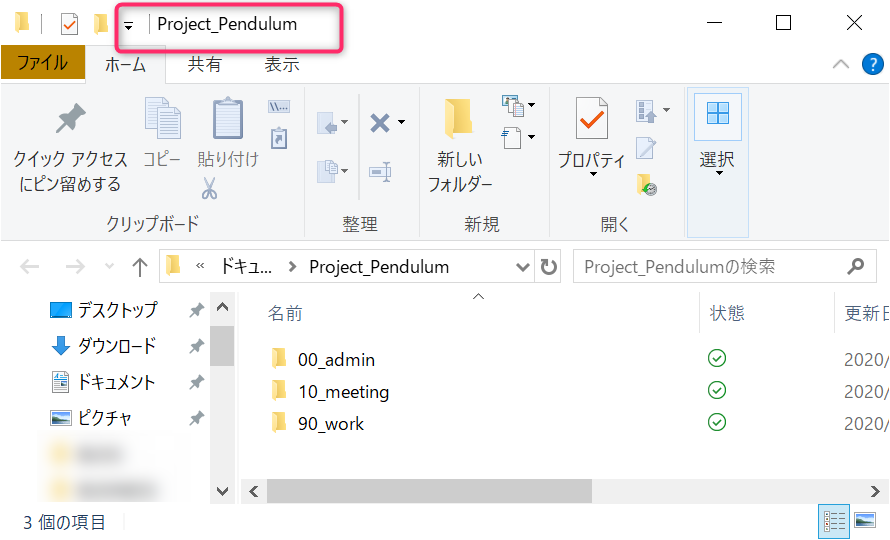Click the red X Delete icon
Image resolution: width=890 pixels, height=540 pixels.
[380, 123]
